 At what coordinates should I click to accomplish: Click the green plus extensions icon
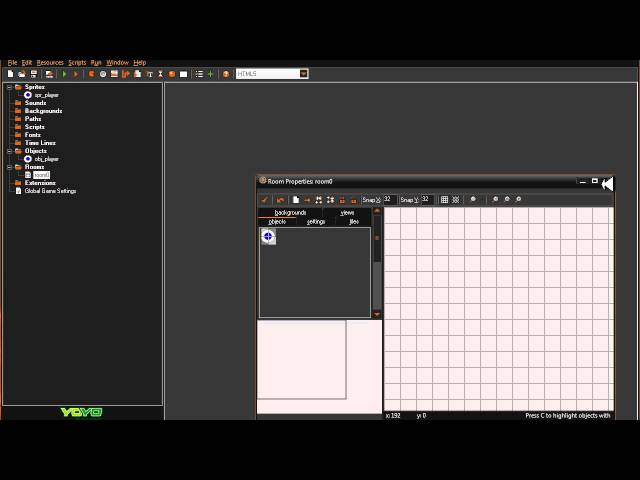point(211,74)
